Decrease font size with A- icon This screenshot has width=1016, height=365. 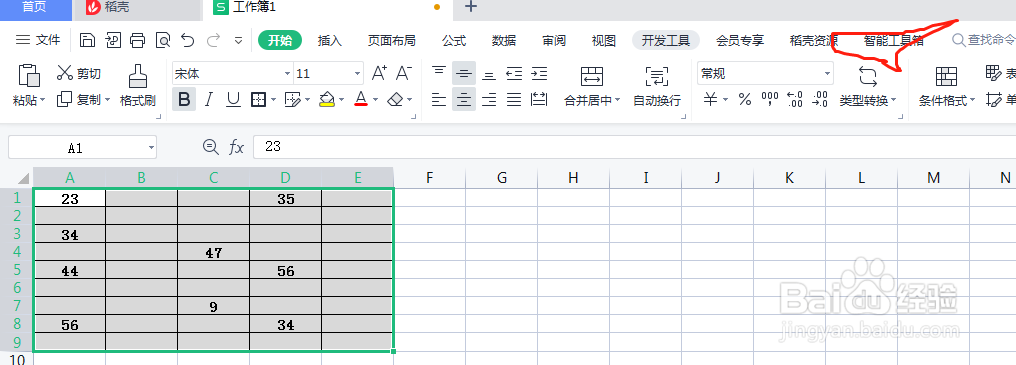pyautogui.click(x=404, y=73)
